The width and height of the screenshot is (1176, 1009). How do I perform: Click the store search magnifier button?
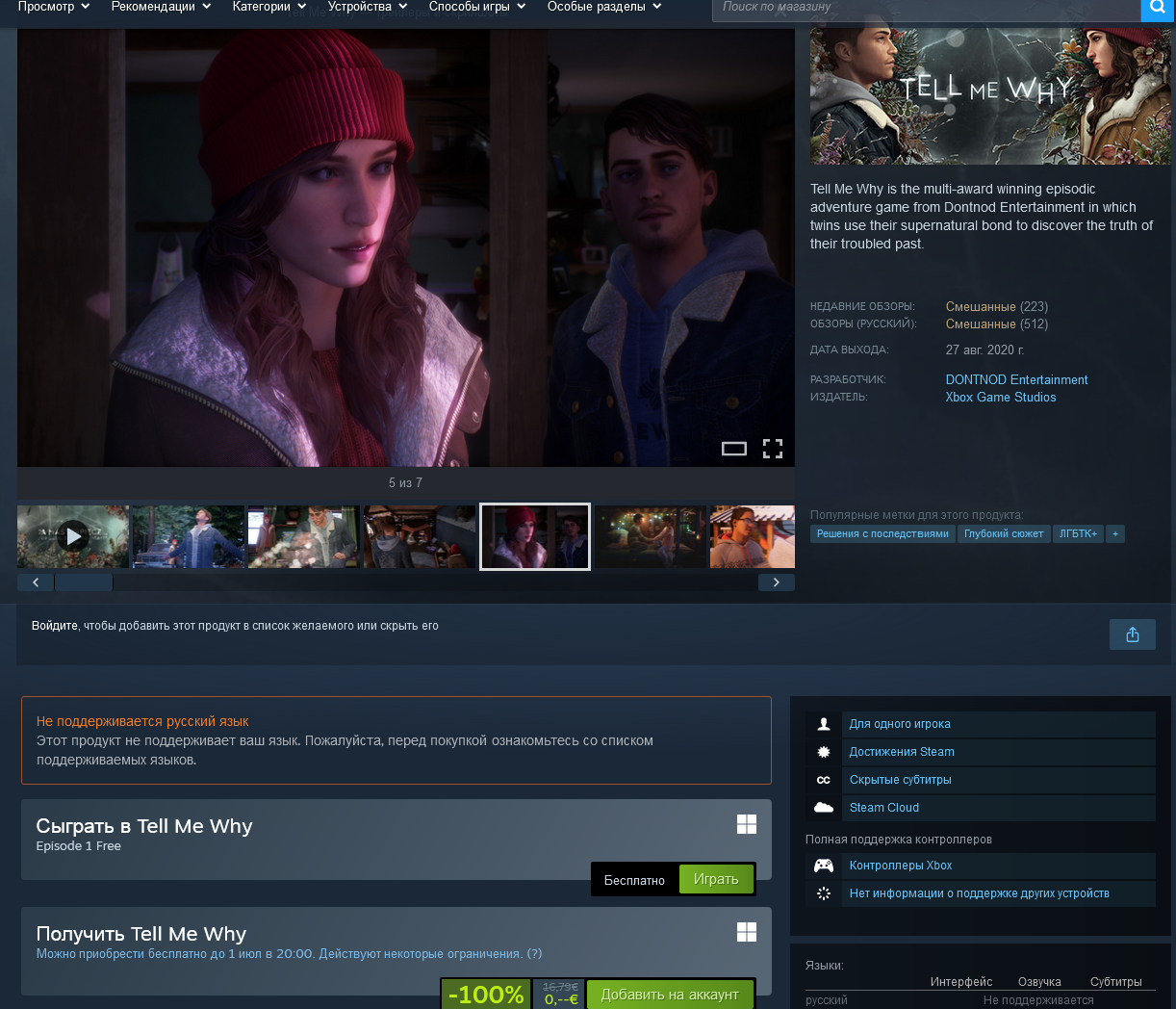1158,9
